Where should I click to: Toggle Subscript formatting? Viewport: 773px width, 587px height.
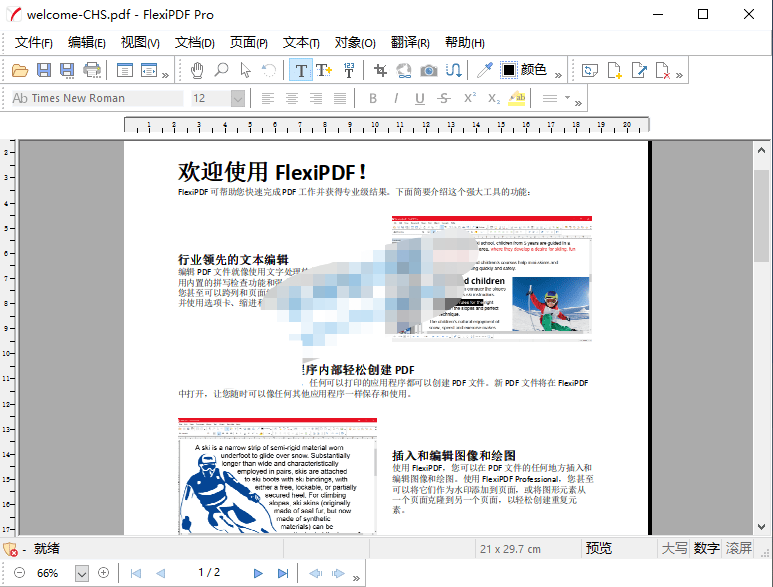tap(494, 99)
